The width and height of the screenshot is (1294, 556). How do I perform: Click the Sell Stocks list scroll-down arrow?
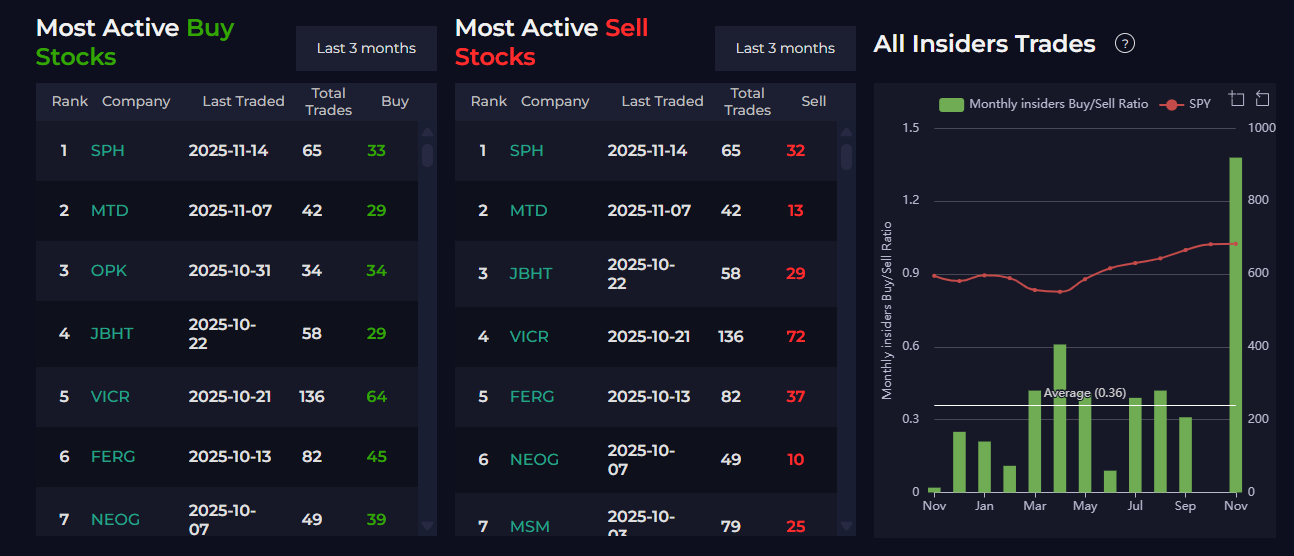[x=846, y=526]
